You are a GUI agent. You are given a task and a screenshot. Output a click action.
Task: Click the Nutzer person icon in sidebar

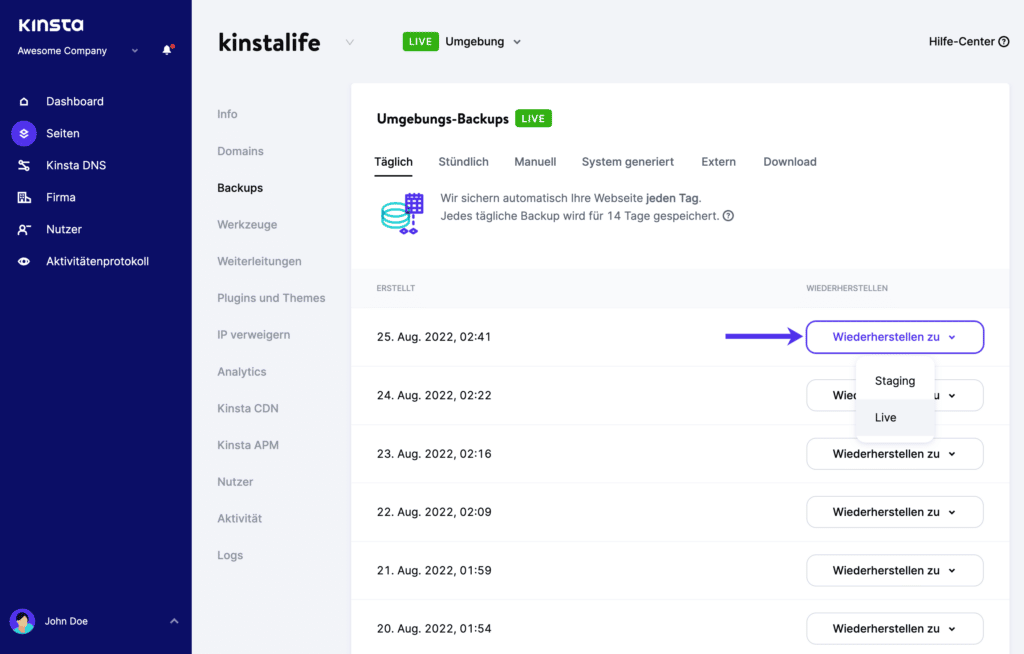pyautogui.click(x=24, y=229)
